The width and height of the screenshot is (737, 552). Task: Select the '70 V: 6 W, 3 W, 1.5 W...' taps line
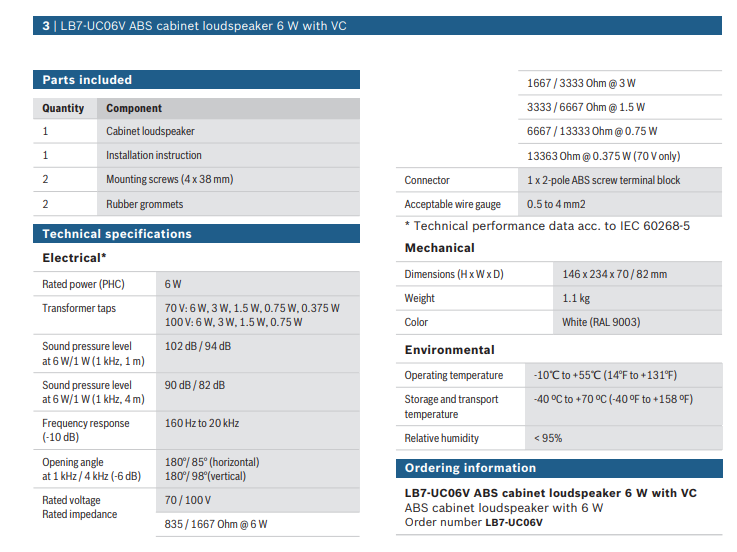click(252, 308)
